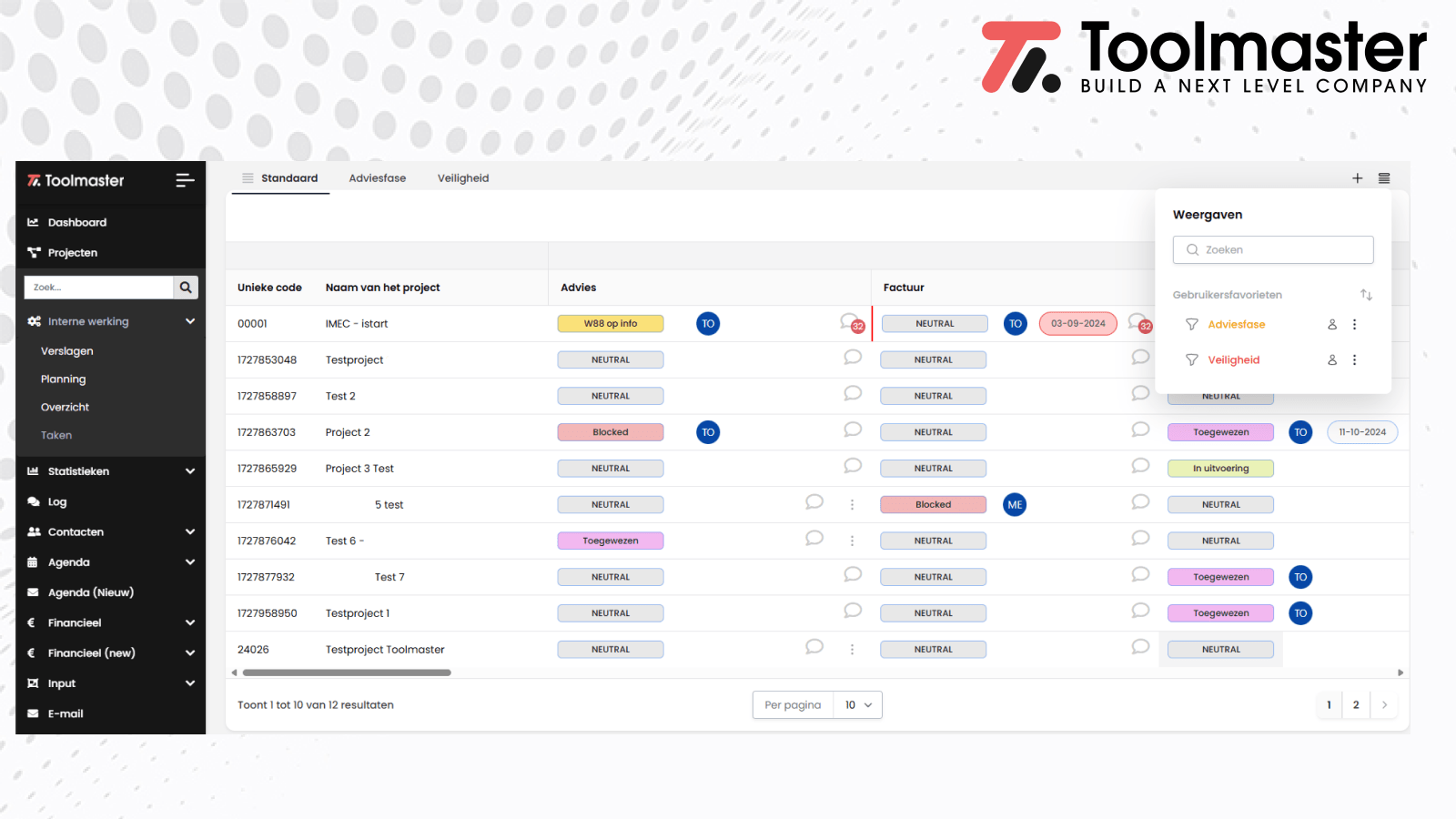The image size is (1456, 819).
Task: Switch to the Veiligheid tab
Action: point(463,178)
